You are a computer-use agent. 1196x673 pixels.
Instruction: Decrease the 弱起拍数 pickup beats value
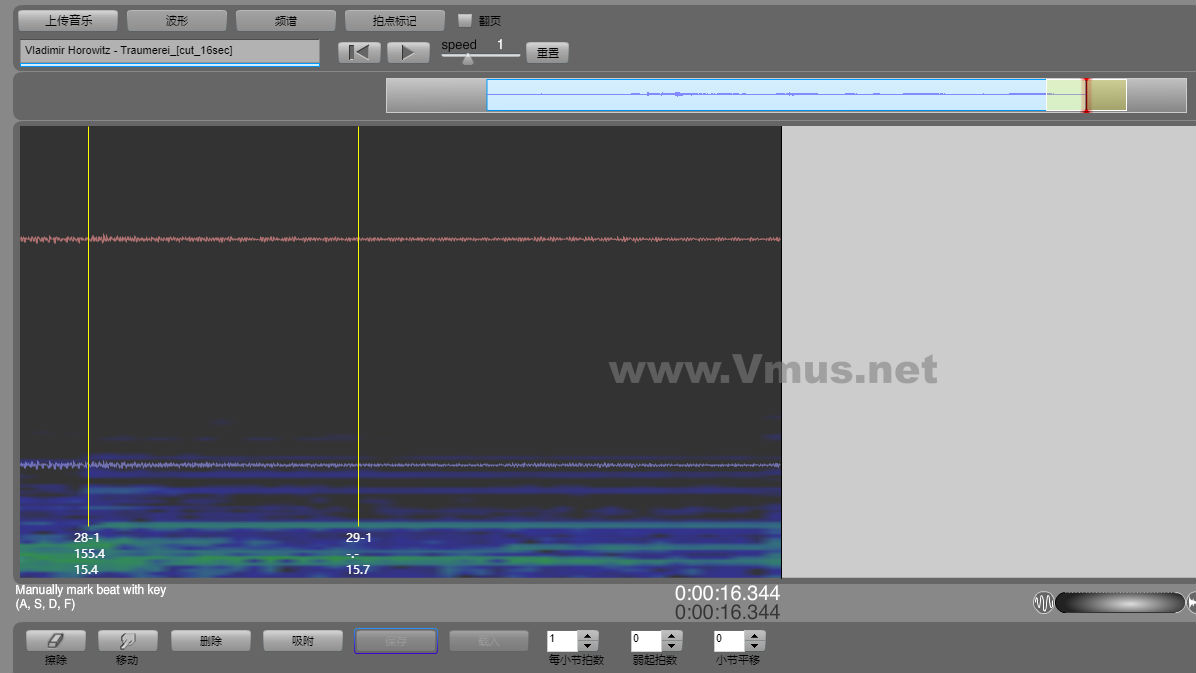click(672, 646)
